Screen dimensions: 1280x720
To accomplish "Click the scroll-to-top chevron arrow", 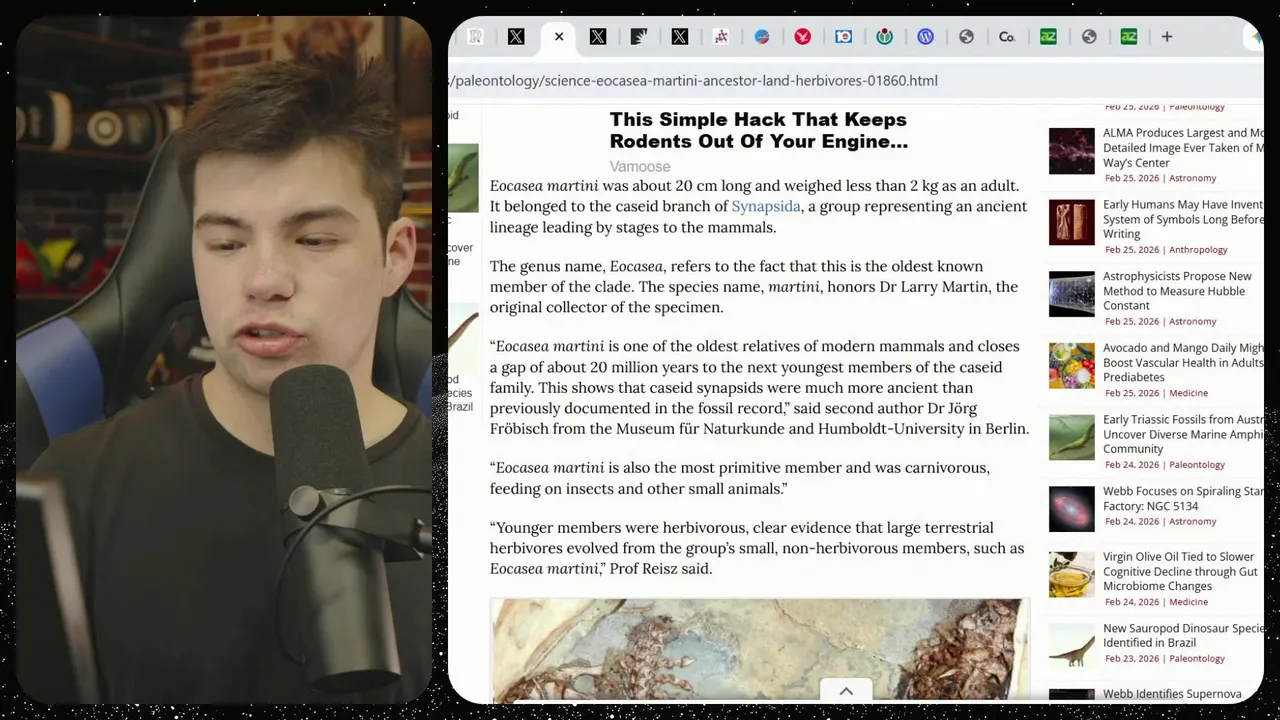I will (845, 691).
